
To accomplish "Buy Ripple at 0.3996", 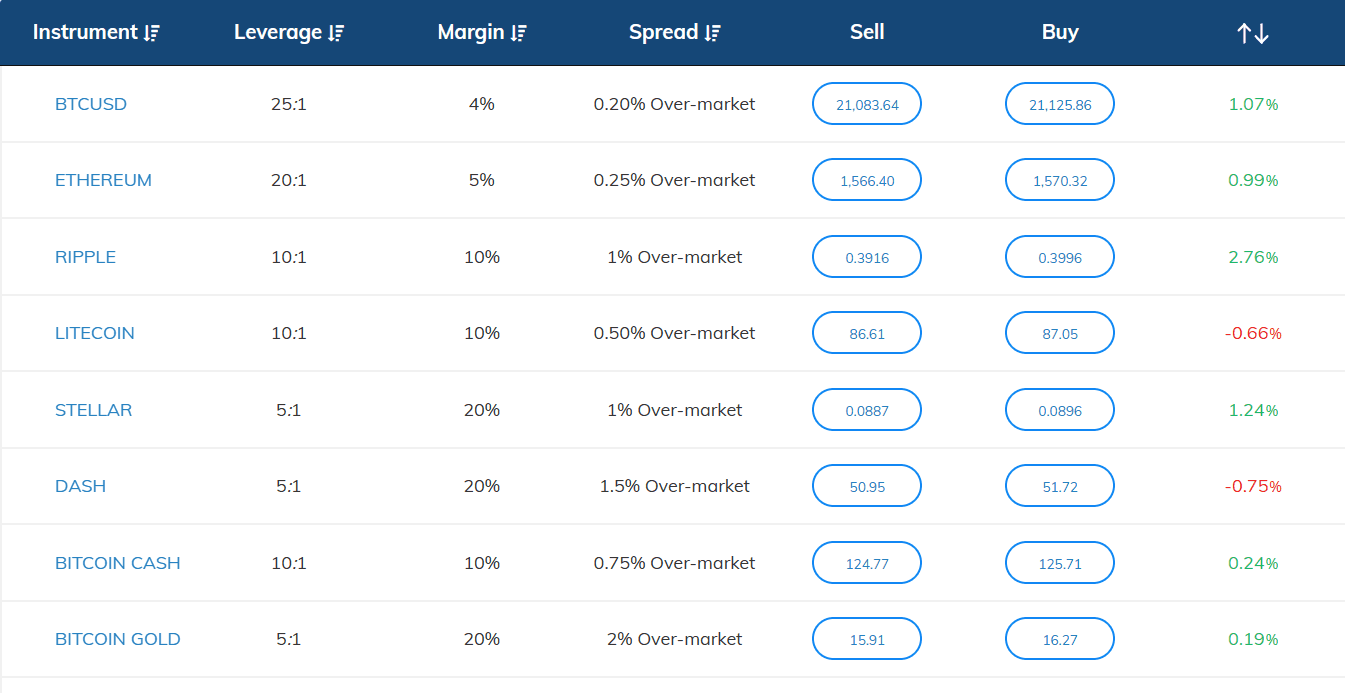I will point(1060,257).
